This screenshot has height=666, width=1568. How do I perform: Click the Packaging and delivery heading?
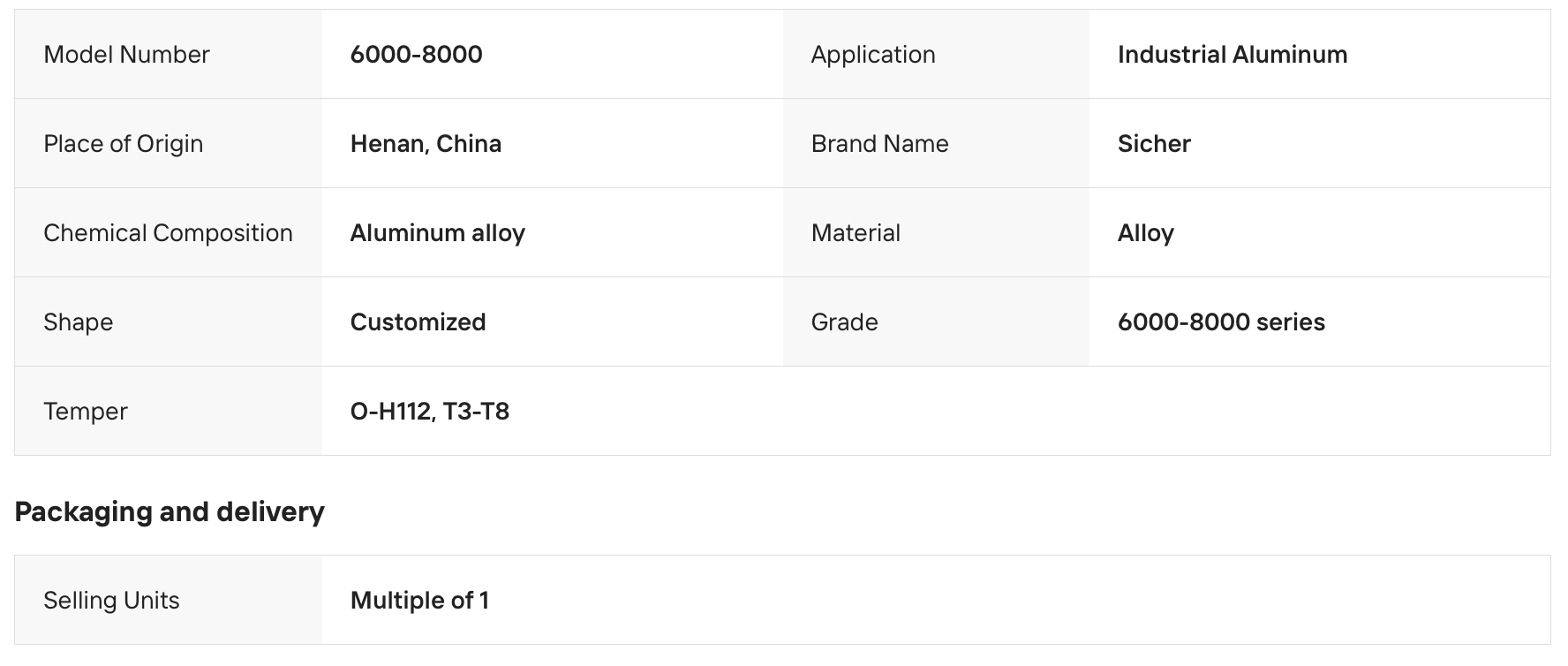[x=170, y=512]
